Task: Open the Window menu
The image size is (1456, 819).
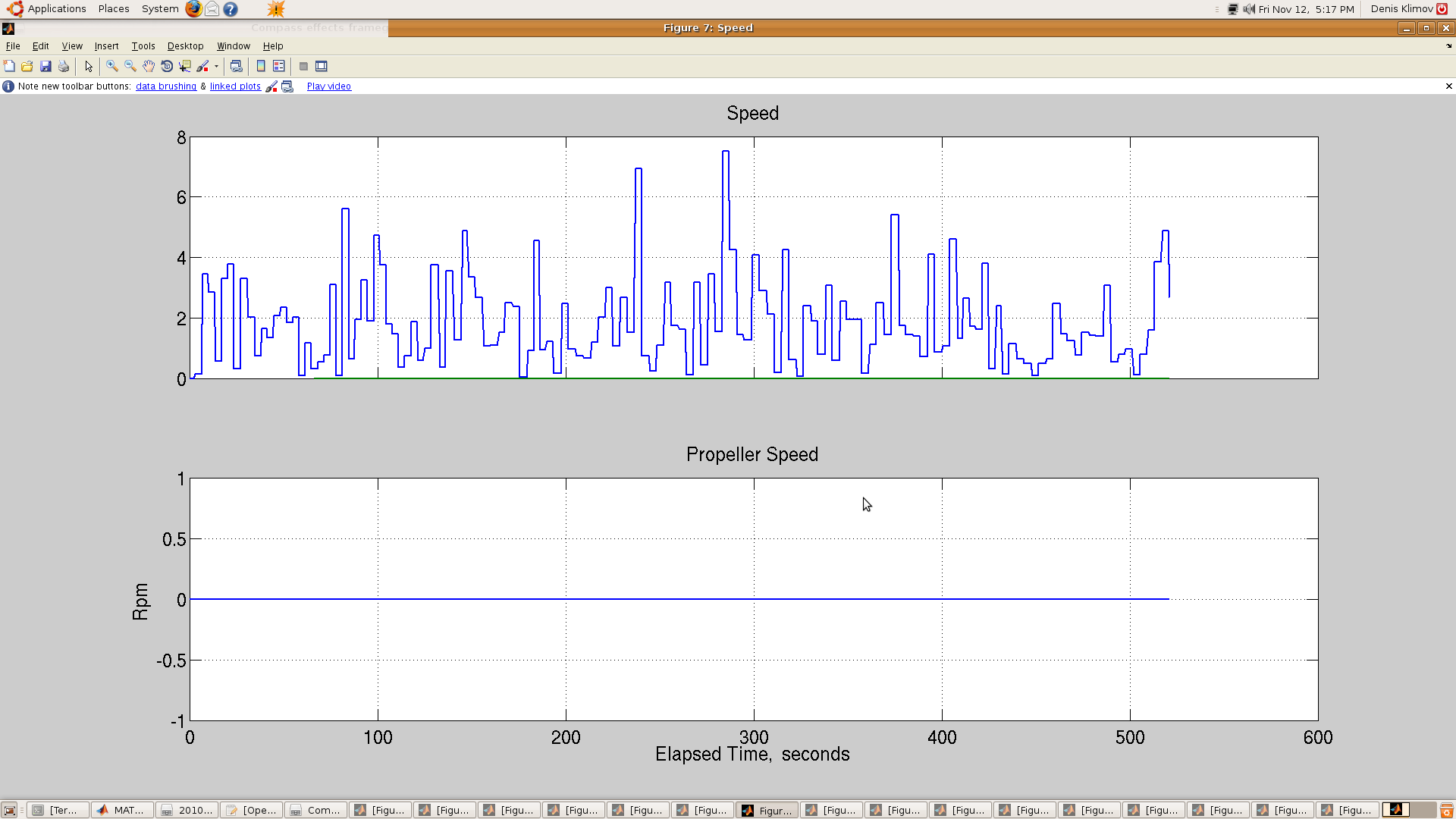Action: pos(234,46)
